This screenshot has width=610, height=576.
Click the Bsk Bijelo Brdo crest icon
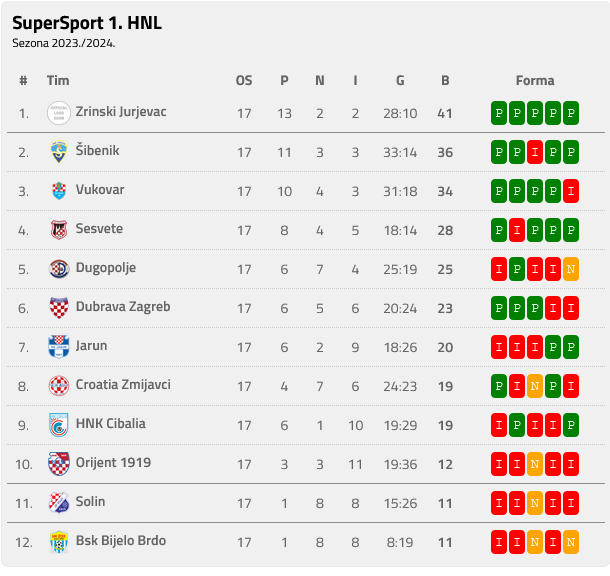(x=59, y=542)
